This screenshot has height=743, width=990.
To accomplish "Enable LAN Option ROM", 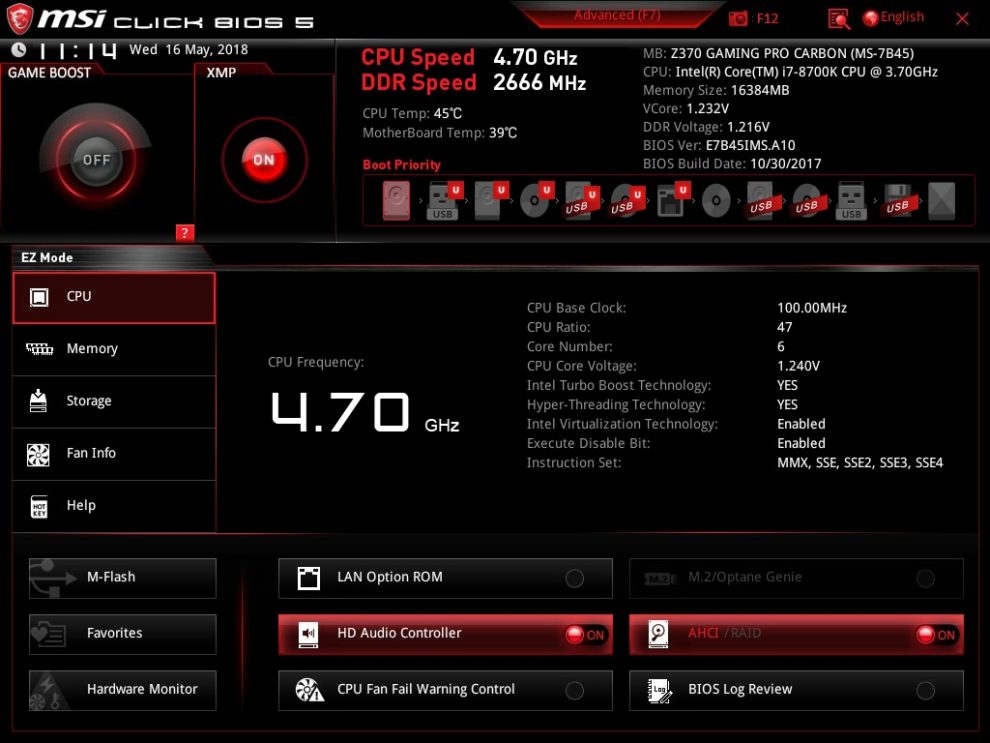I will coord(575,578).
